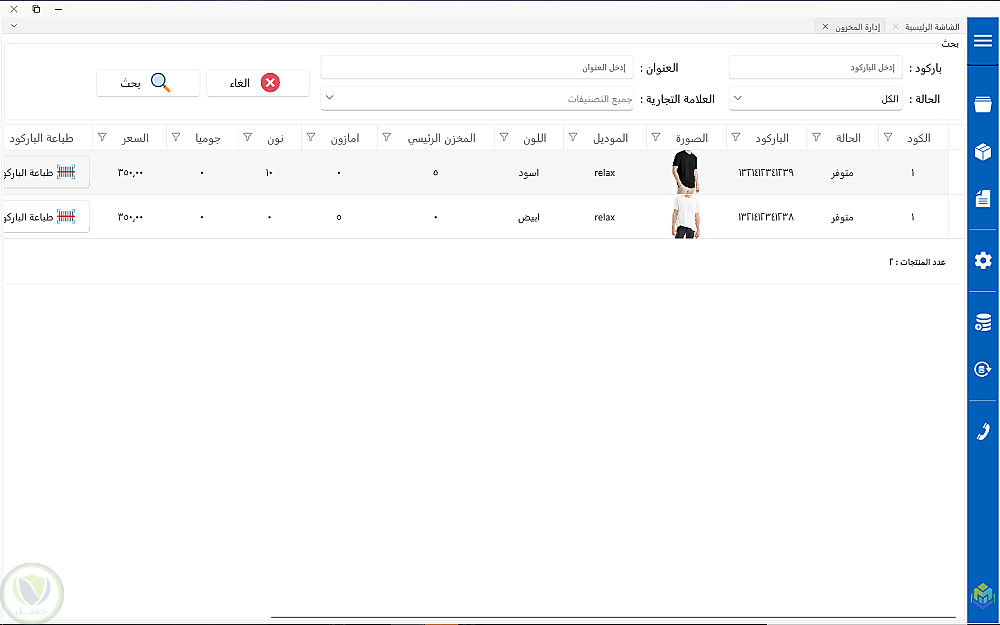The width and height of the screenshot is (1000, 625).
Task: Filter the الباركود column
Action: point(735,137)
